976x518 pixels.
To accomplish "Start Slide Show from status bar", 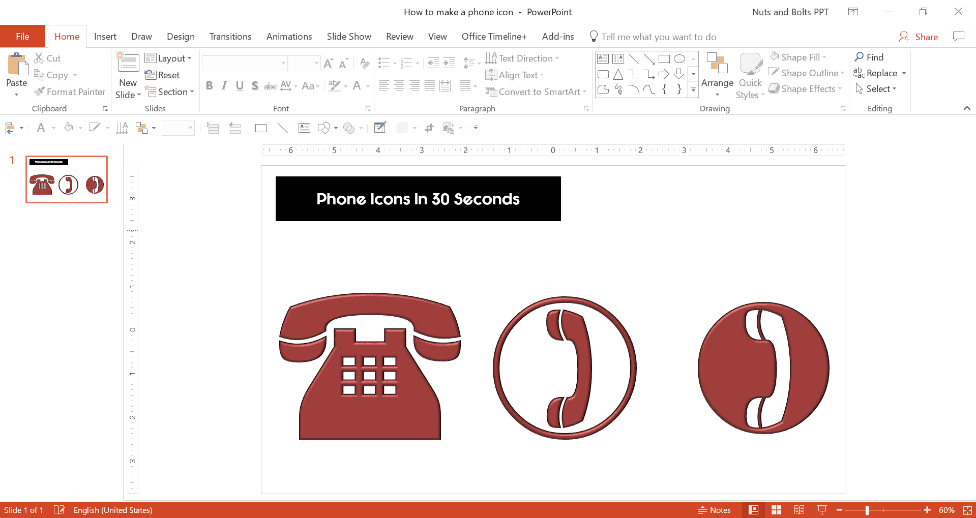I will [x=822, y=510].
